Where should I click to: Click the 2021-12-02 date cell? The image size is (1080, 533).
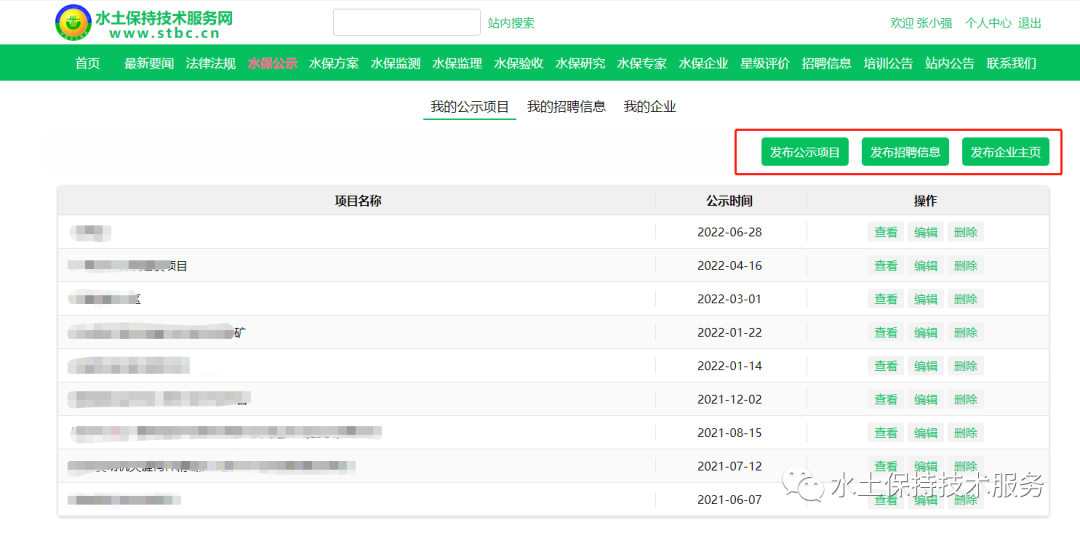[729, 399]
